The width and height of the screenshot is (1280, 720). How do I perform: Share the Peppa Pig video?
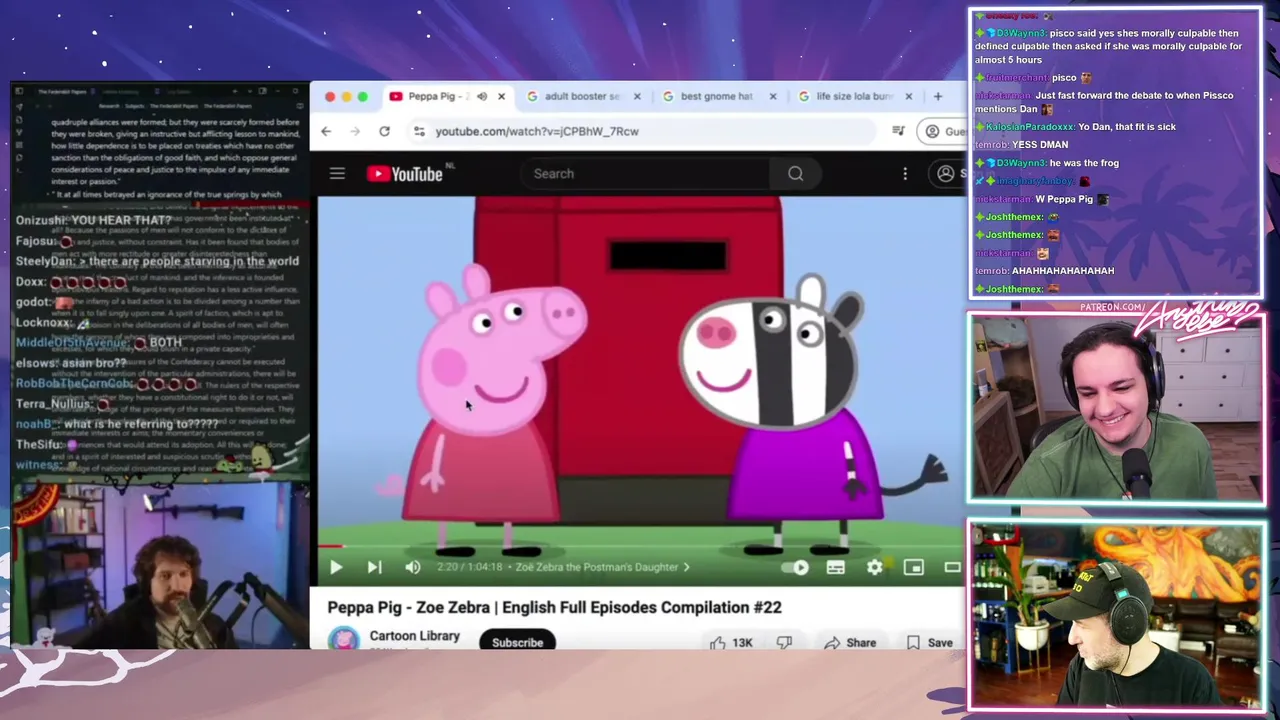(850, 642)
